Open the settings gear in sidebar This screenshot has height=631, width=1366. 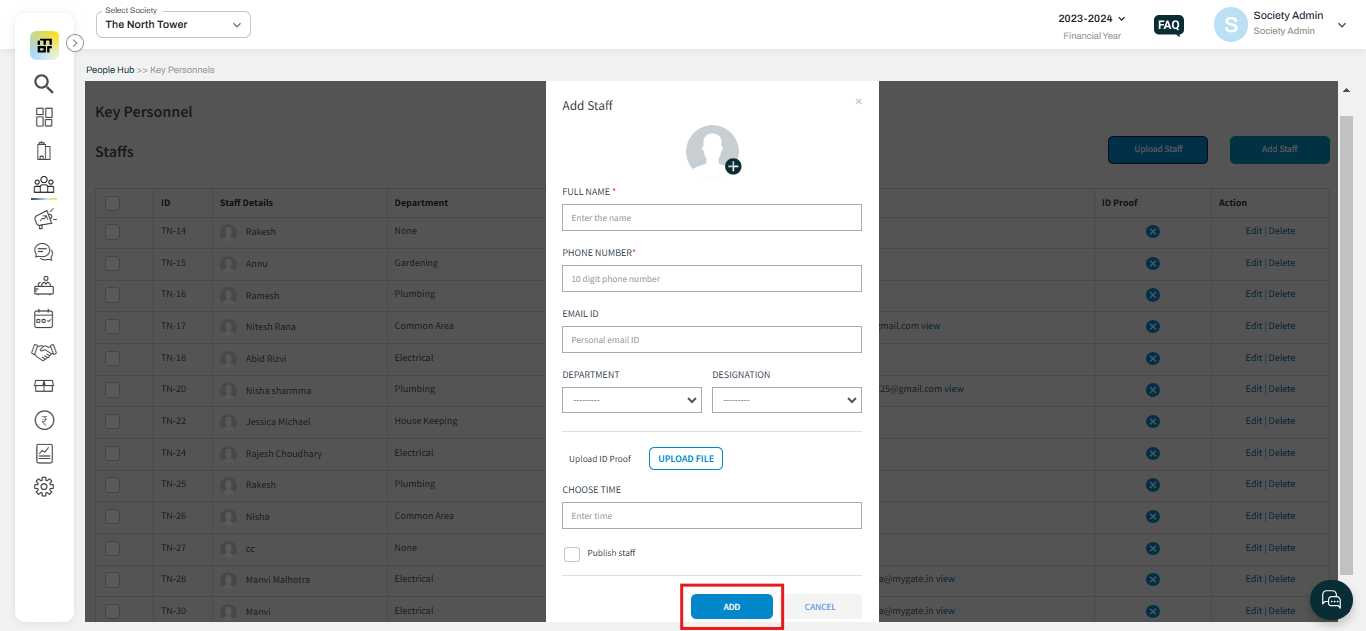click(44, 487)
